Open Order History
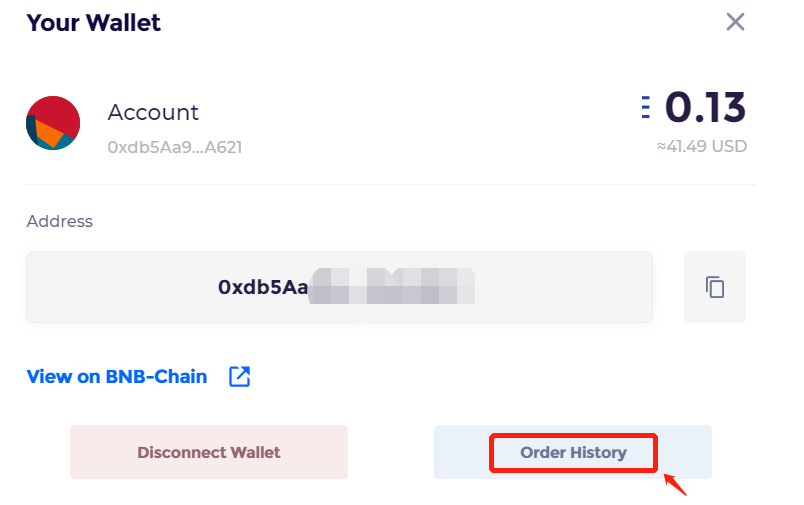Viewport: 804px width, 505px height. coord(573,452)
